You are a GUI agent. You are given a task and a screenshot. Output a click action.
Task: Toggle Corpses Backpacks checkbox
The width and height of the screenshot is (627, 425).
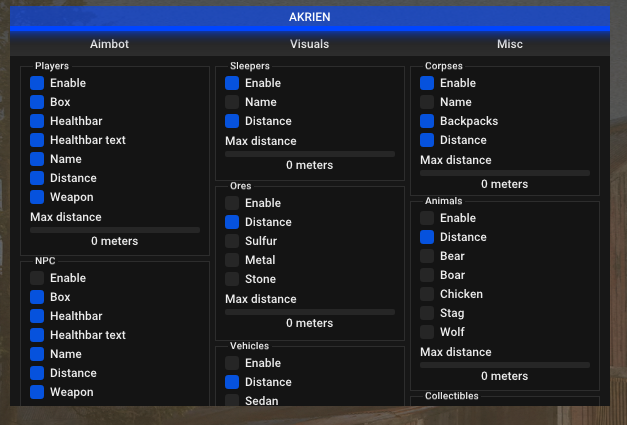coord(427,121)
